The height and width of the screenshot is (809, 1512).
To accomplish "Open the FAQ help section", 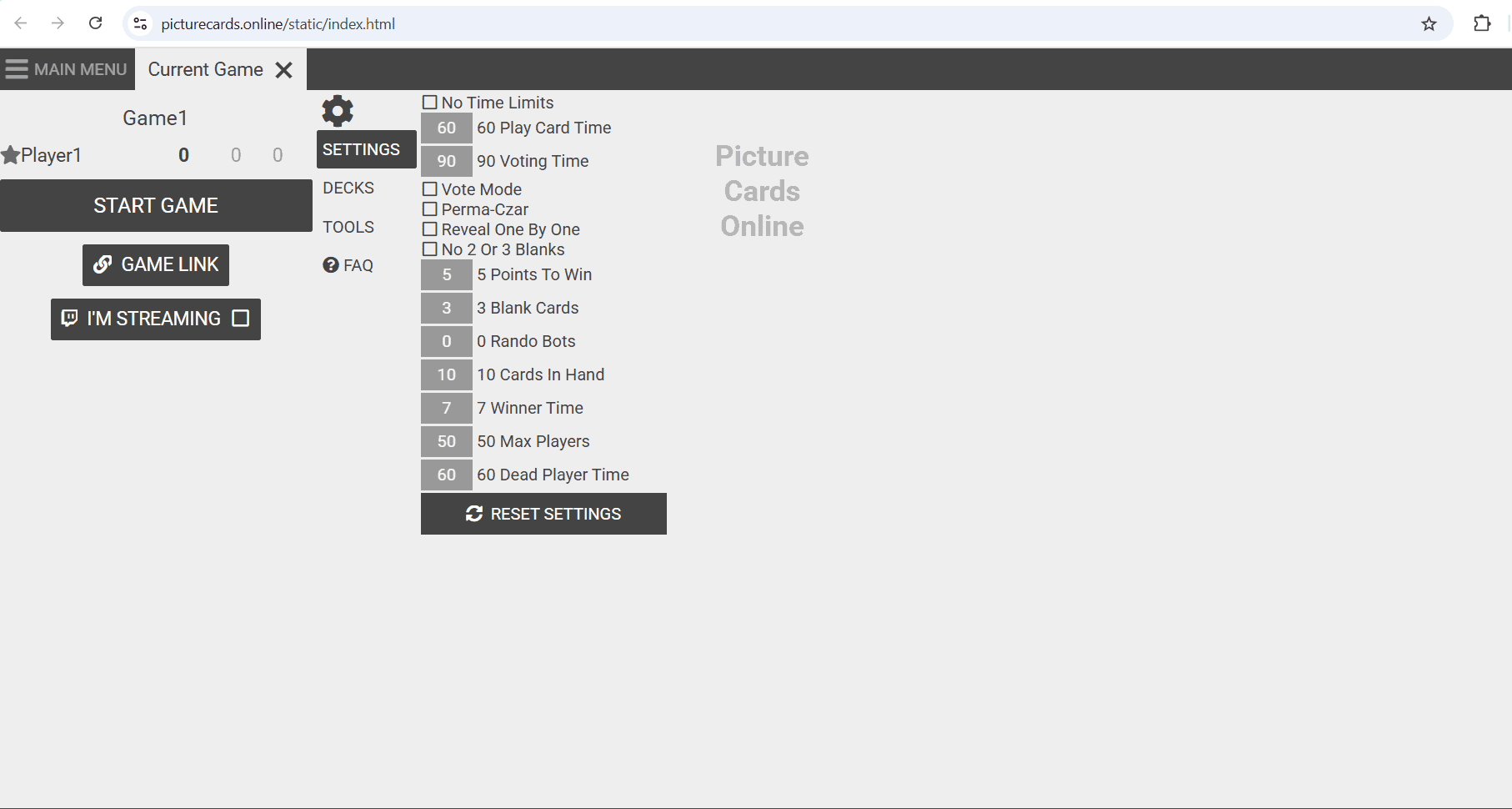I will [x=348, y=265].
